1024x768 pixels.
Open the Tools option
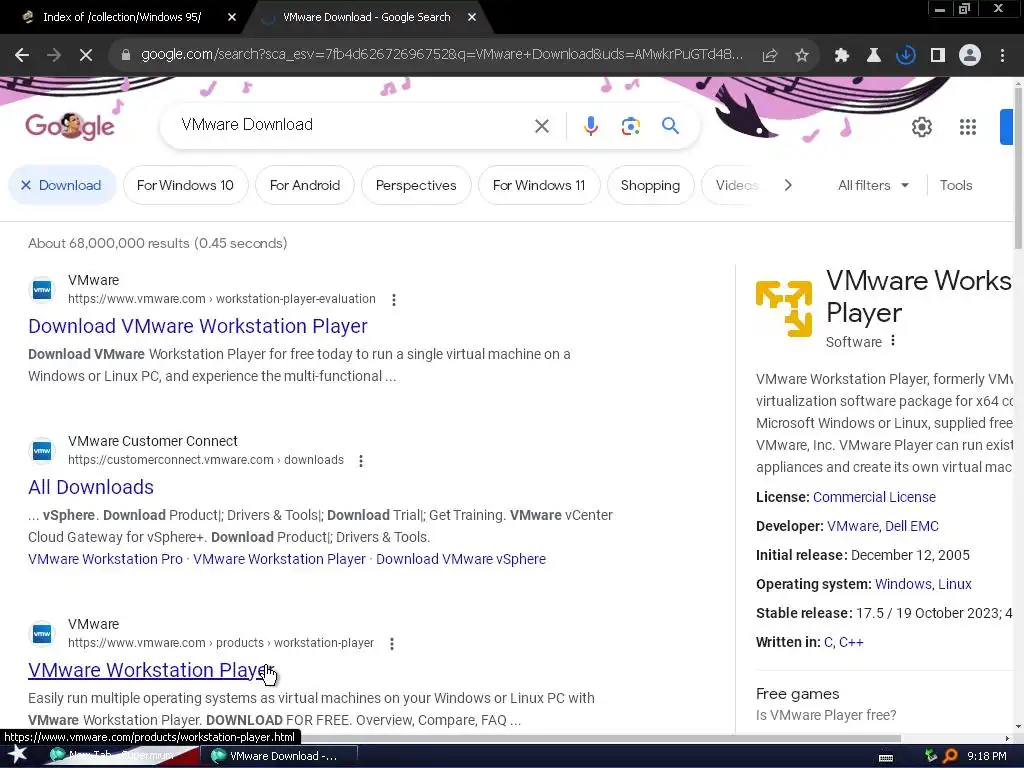(x=956, y=185)
